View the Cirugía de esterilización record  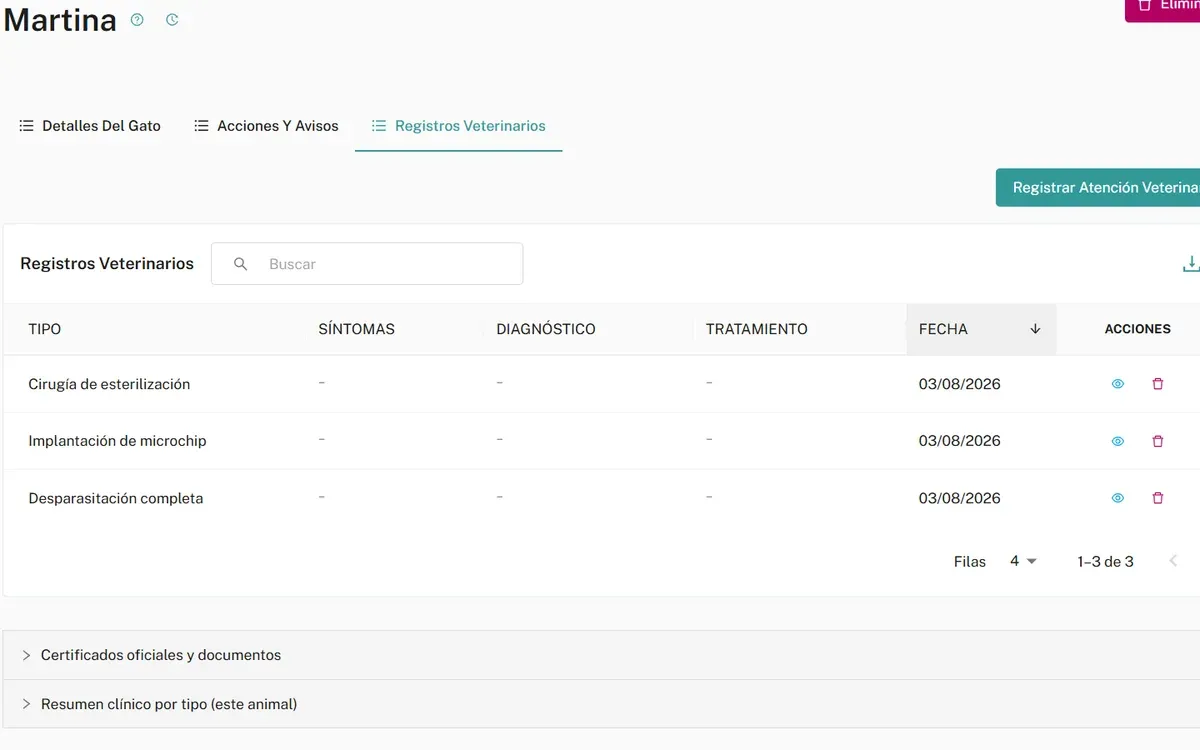tap(1118, 384)
